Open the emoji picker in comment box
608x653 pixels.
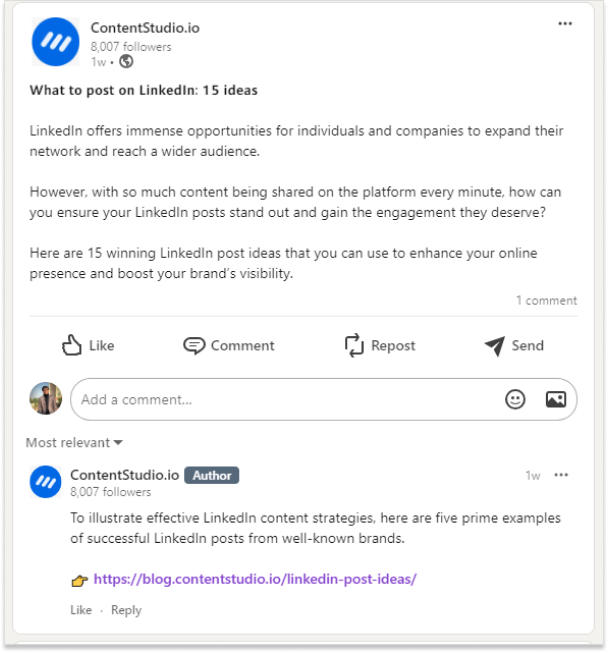tap(515, 399)
